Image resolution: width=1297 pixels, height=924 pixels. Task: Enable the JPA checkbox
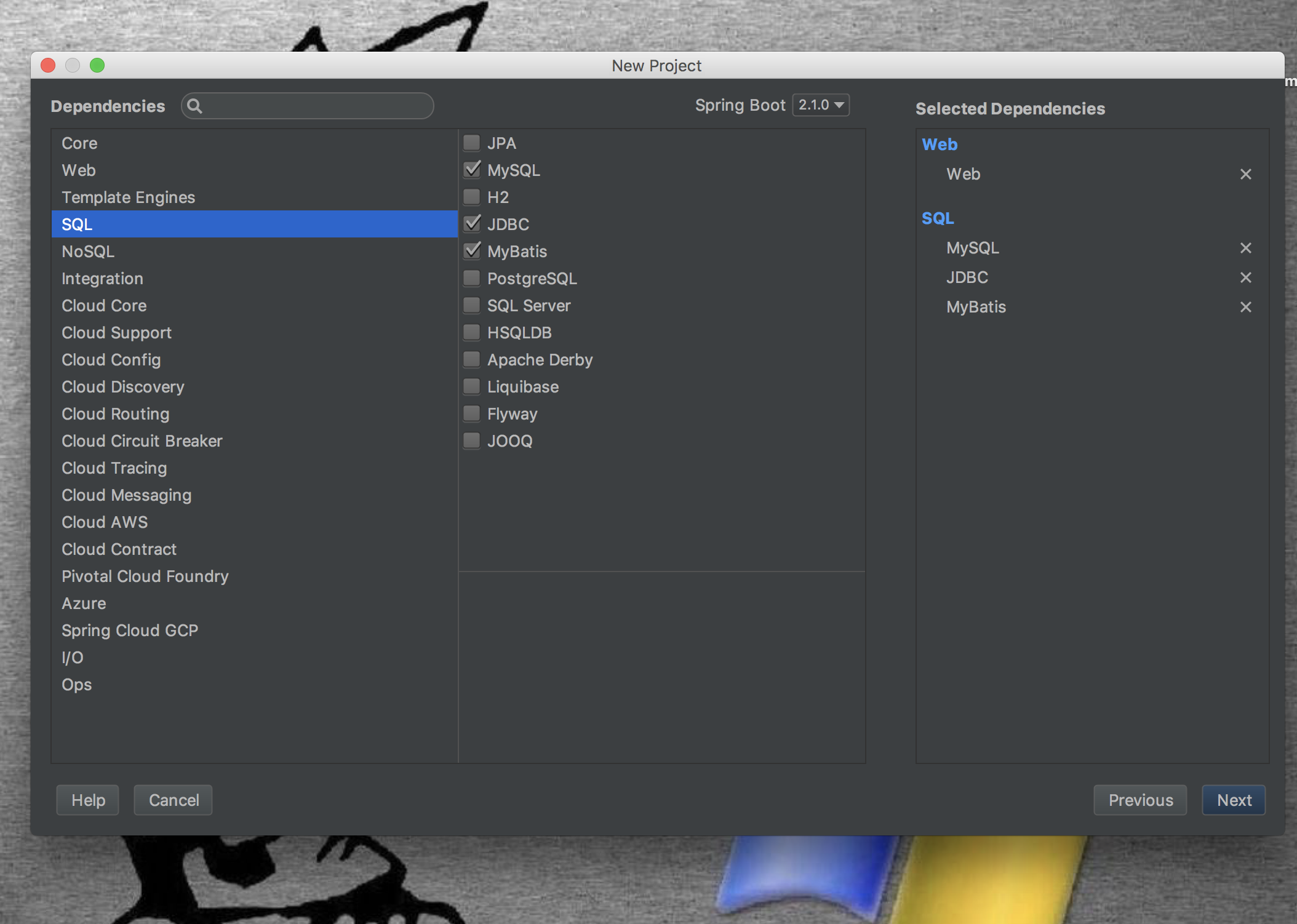[x=472, y=143]
